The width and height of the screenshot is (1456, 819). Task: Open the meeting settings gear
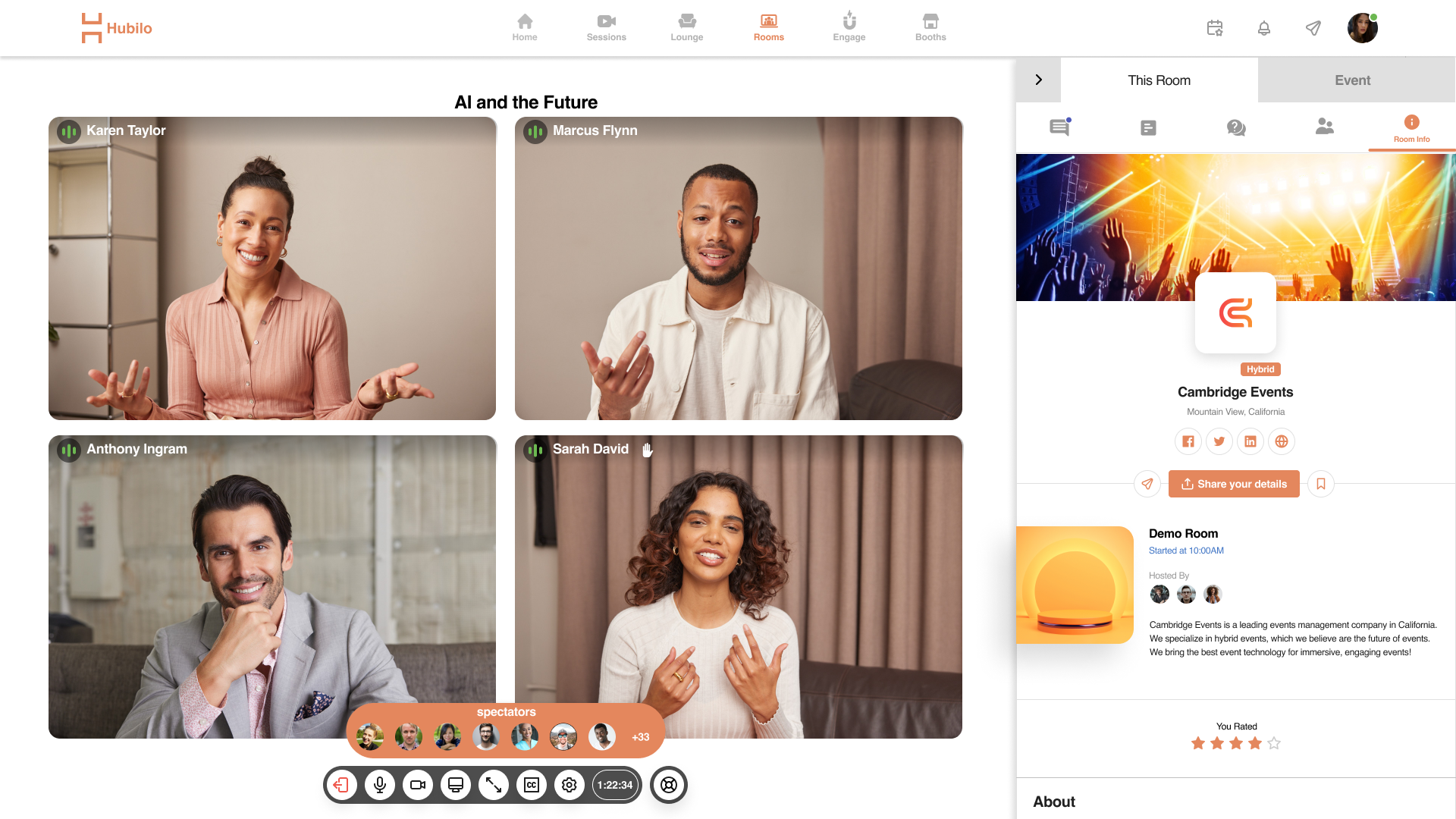tap(570, 785)
